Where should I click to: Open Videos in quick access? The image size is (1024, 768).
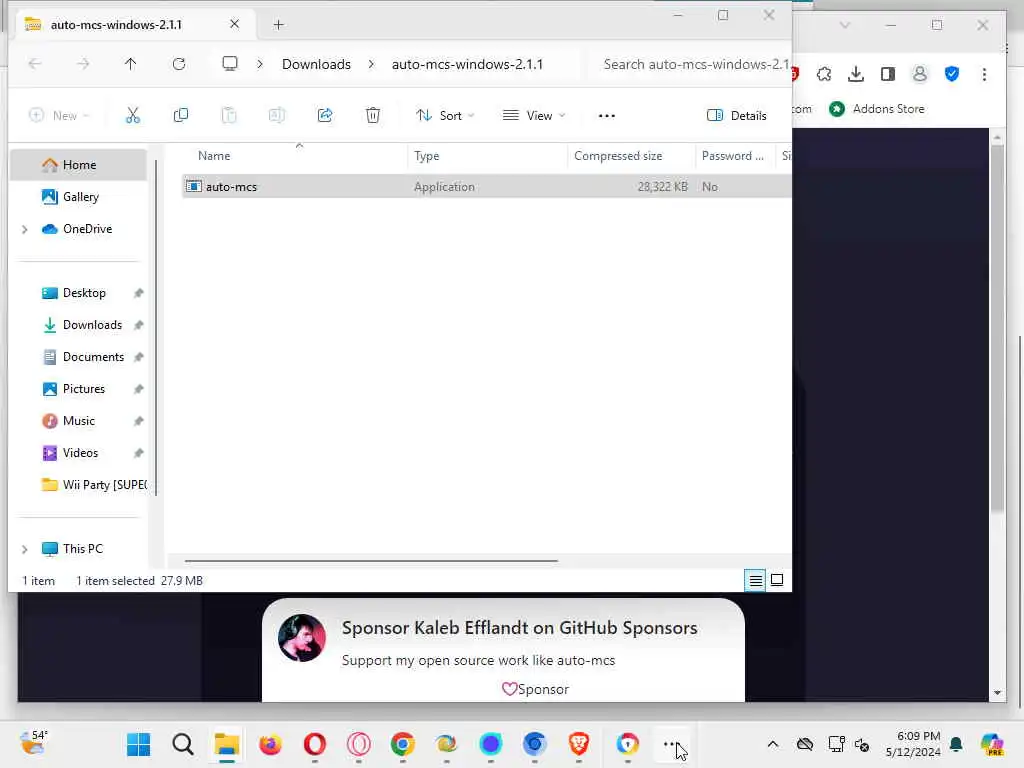click(x=79, y=453)
